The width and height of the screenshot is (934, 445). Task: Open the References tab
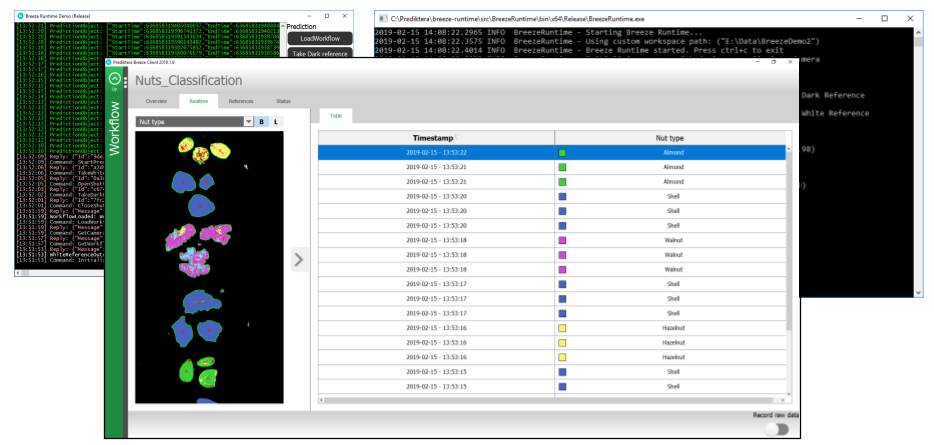point(240,102)
